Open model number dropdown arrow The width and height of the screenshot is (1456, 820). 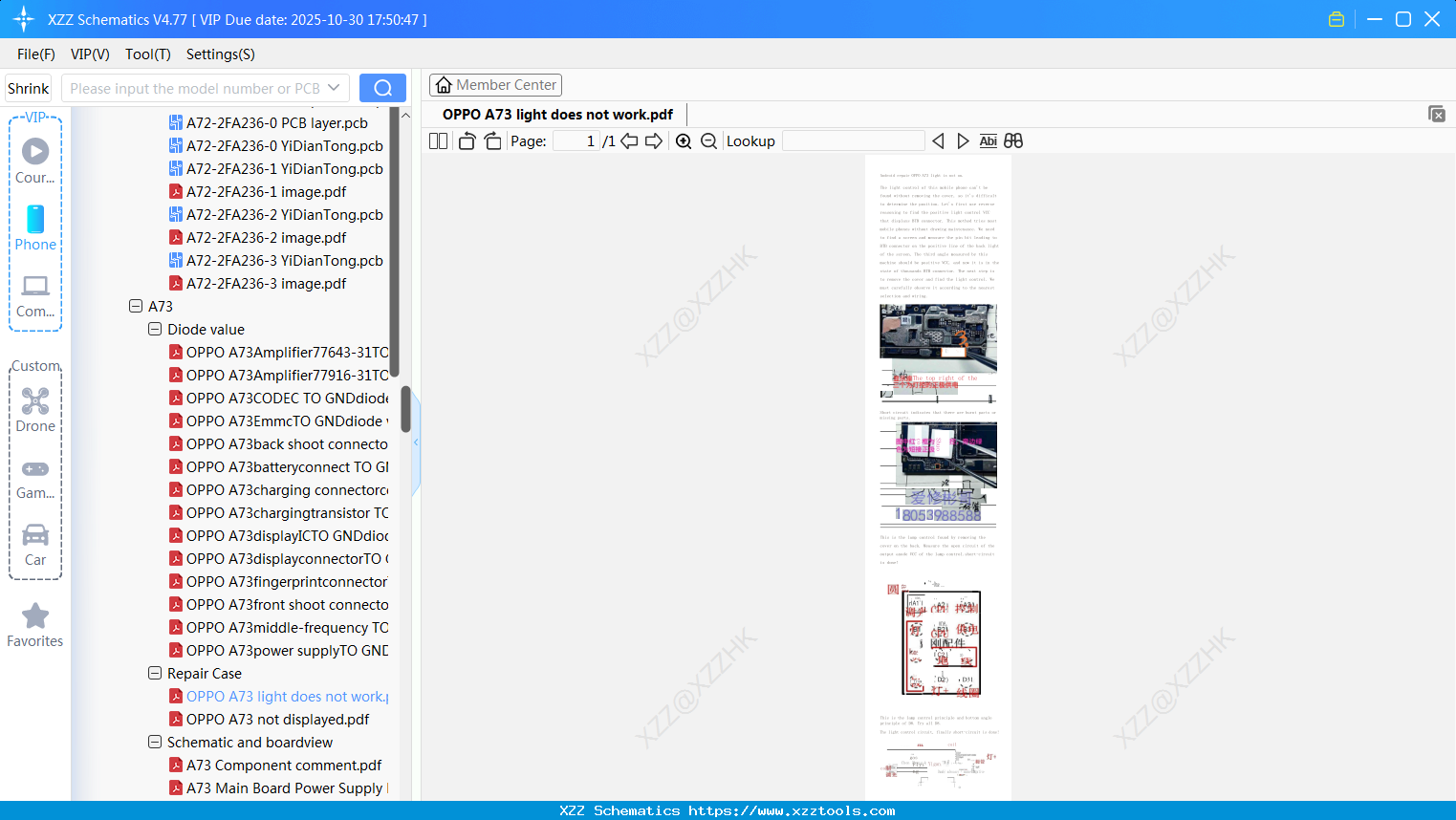[x=334, y=88]
